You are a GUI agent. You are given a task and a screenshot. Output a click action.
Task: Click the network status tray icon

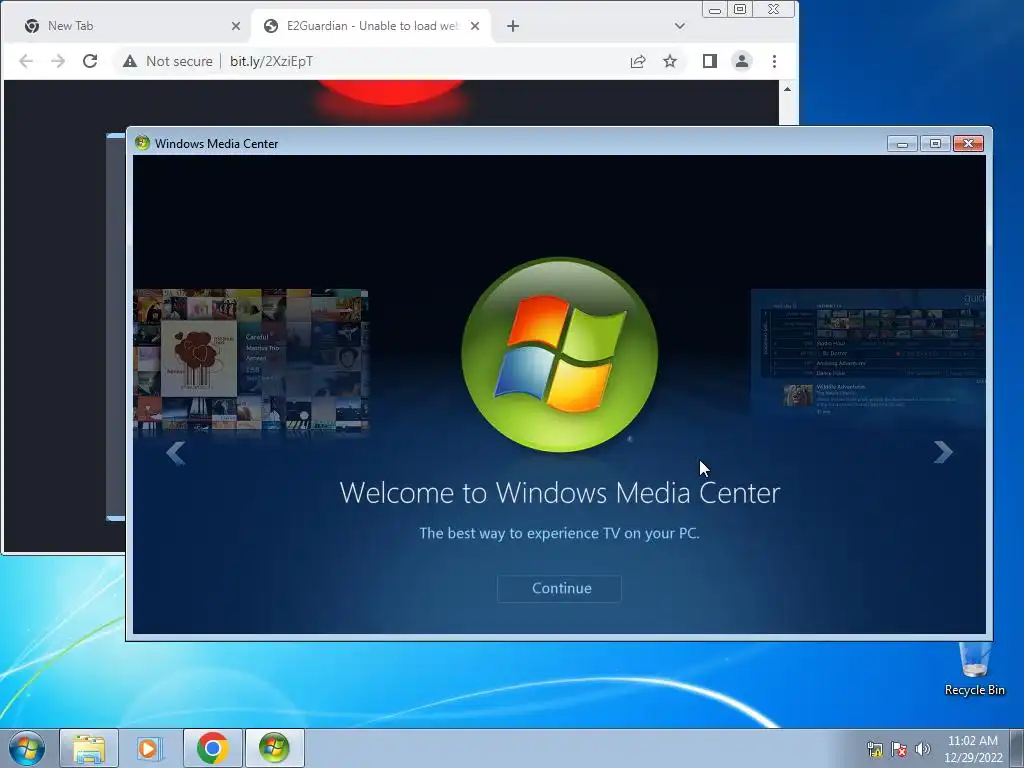[874, 750]
